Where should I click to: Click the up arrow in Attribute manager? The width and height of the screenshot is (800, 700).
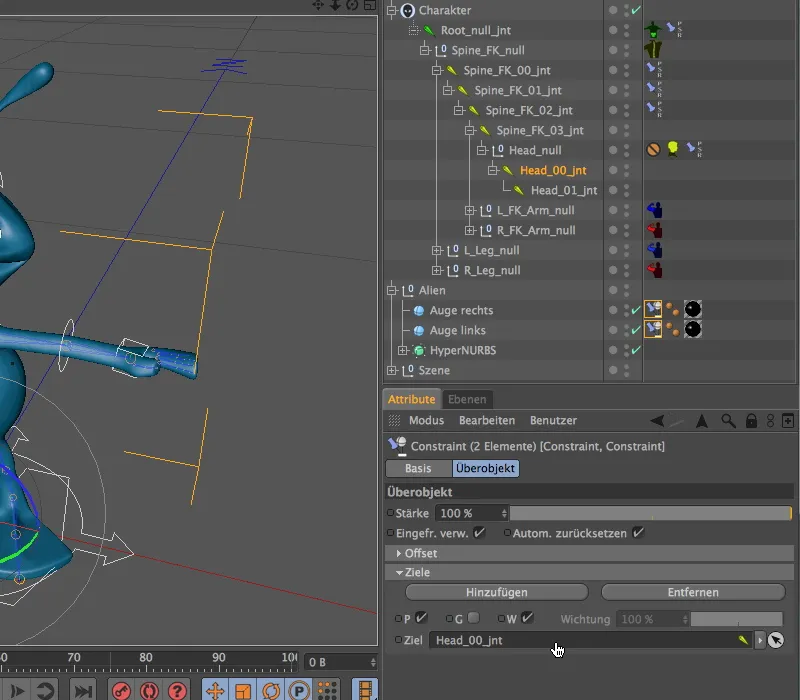702,421
